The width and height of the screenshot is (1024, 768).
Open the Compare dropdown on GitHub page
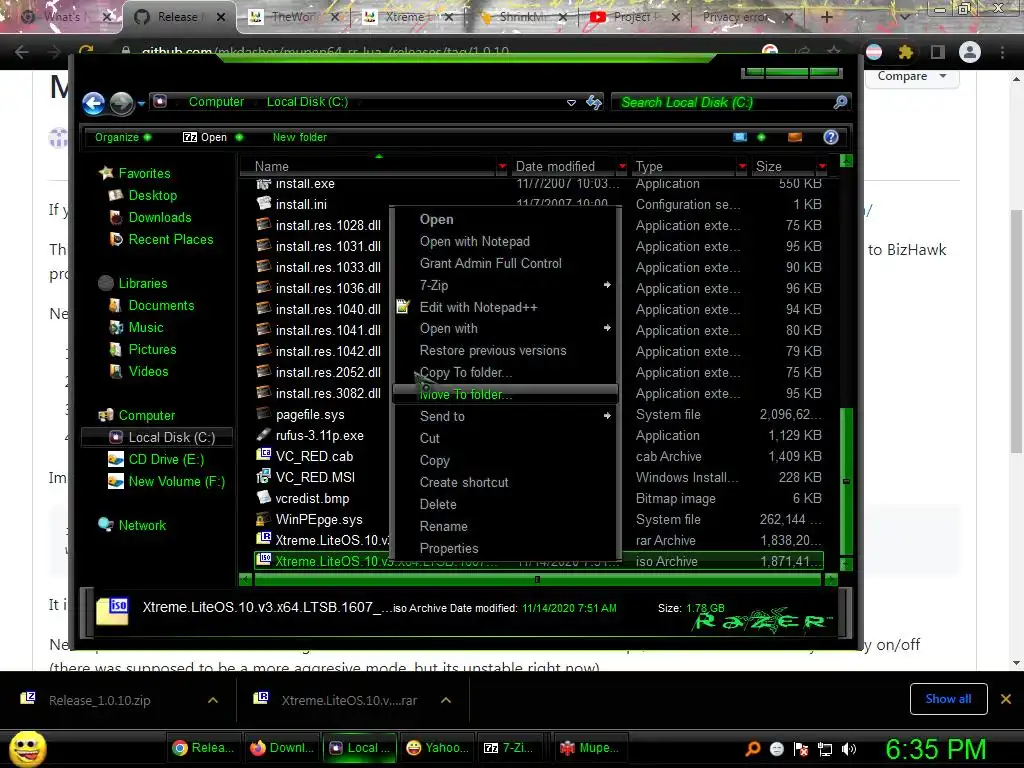pyautogui.click(x=912, y=76)
